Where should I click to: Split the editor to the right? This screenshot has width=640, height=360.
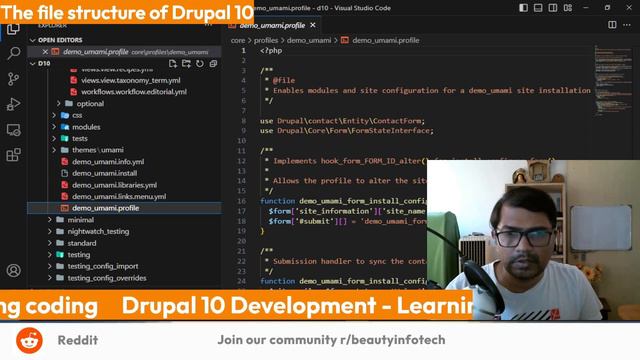pyautogui.click(x=612, y=25)
